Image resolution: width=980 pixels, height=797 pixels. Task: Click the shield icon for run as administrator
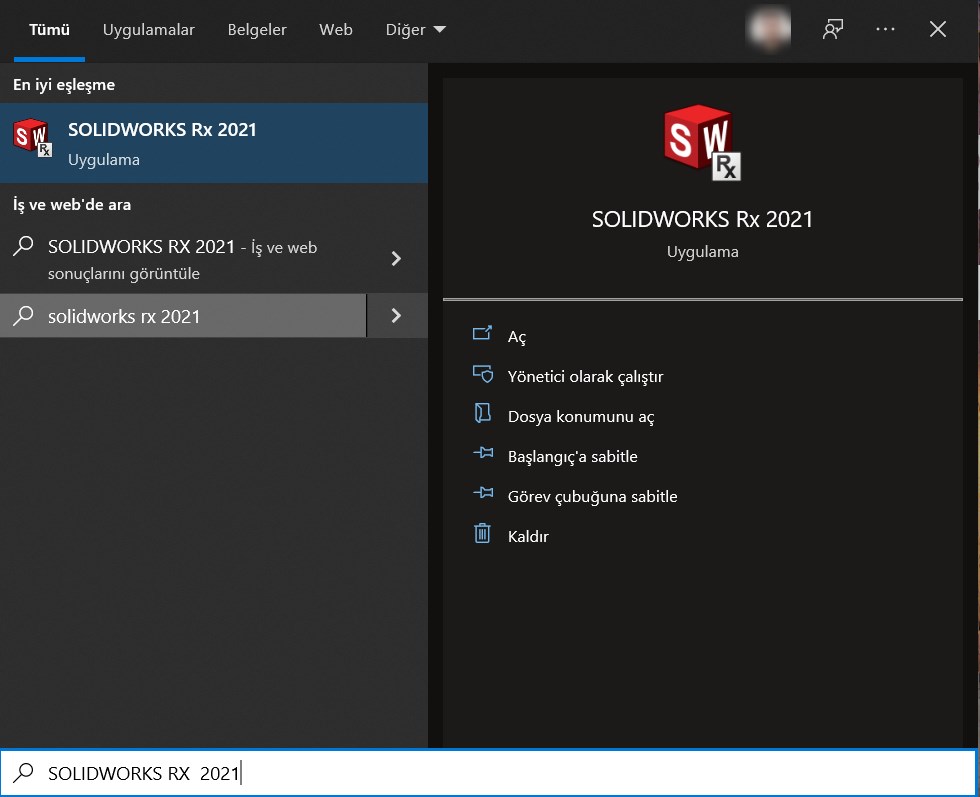(482, 374)
